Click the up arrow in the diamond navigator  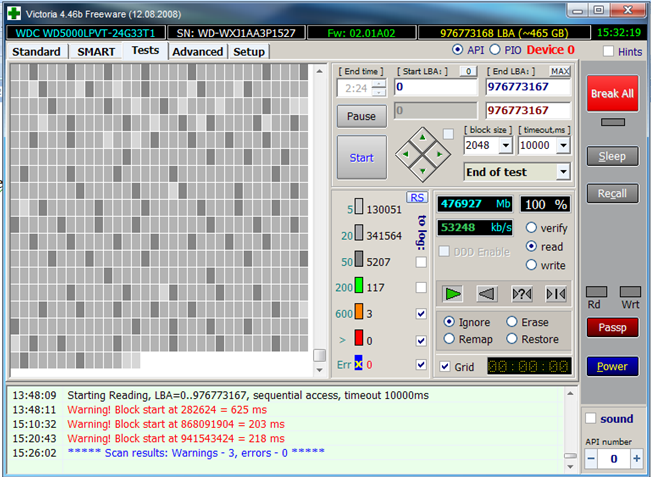click(x=422, y=137)
